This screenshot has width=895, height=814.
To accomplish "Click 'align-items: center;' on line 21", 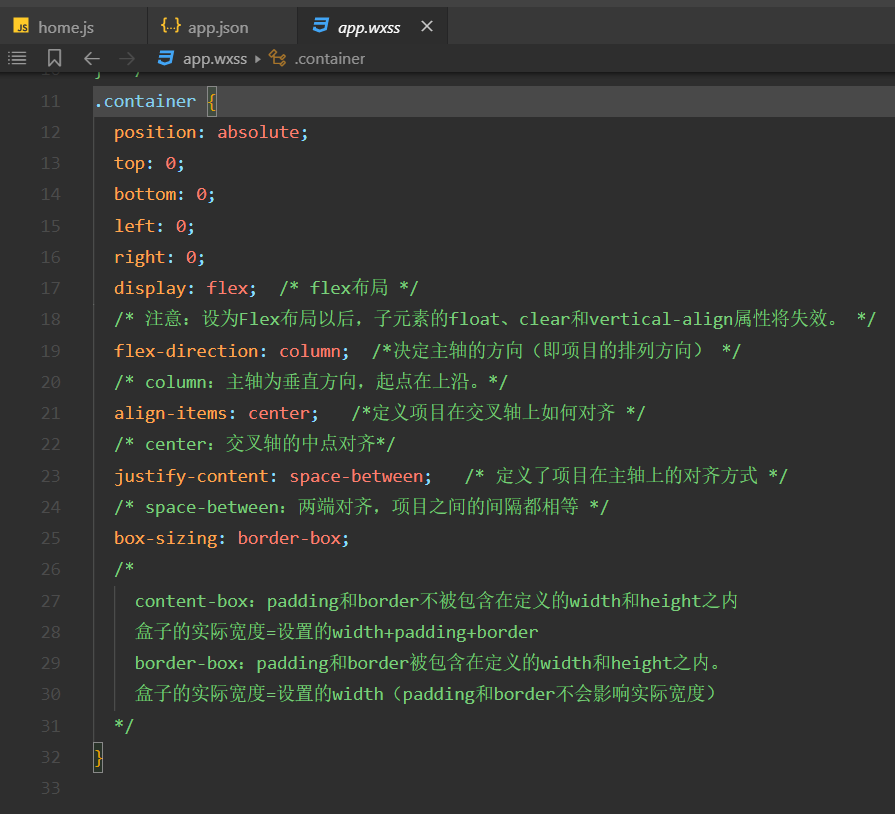I will (216, 413).
